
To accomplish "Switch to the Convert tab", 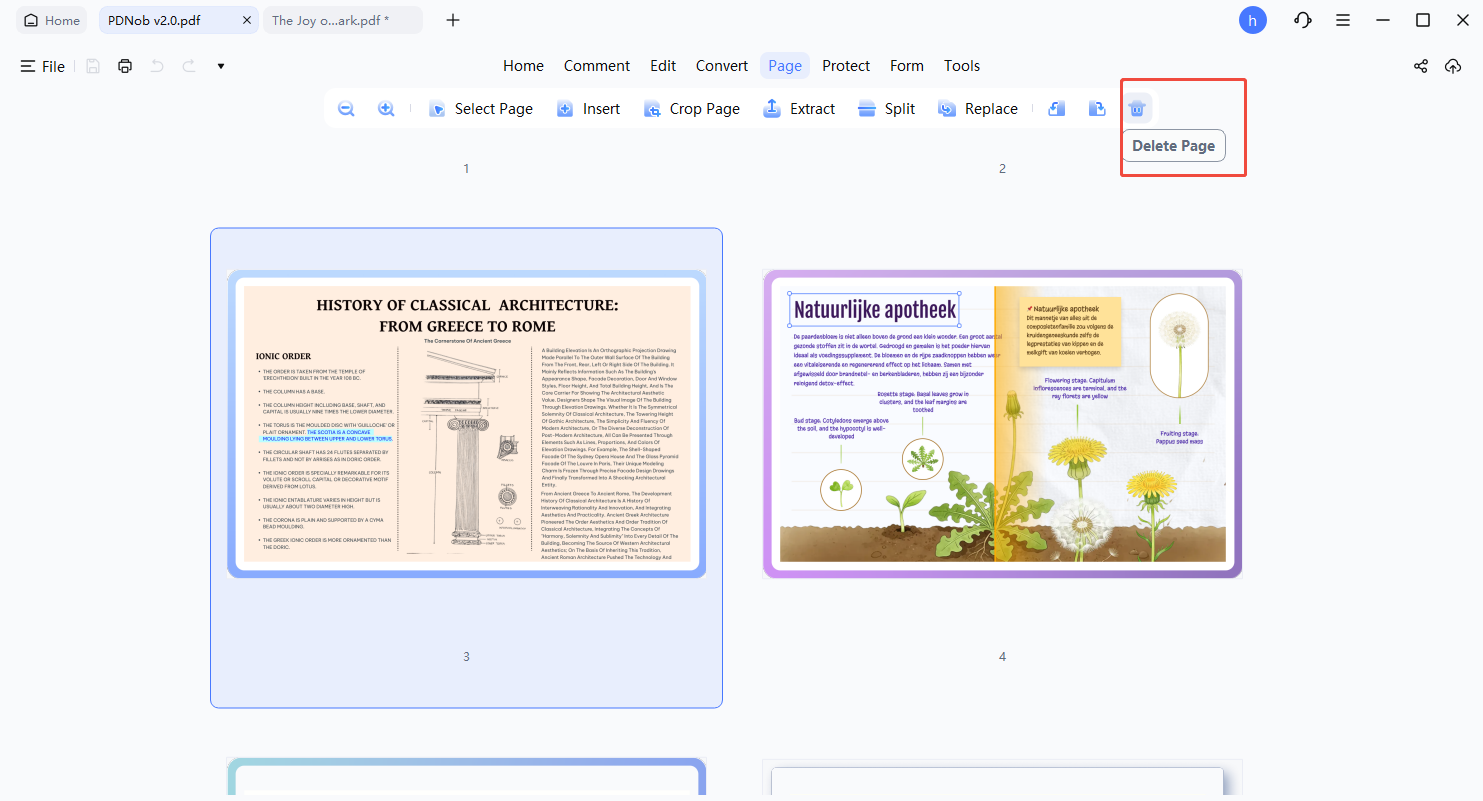I will point(721,66).
